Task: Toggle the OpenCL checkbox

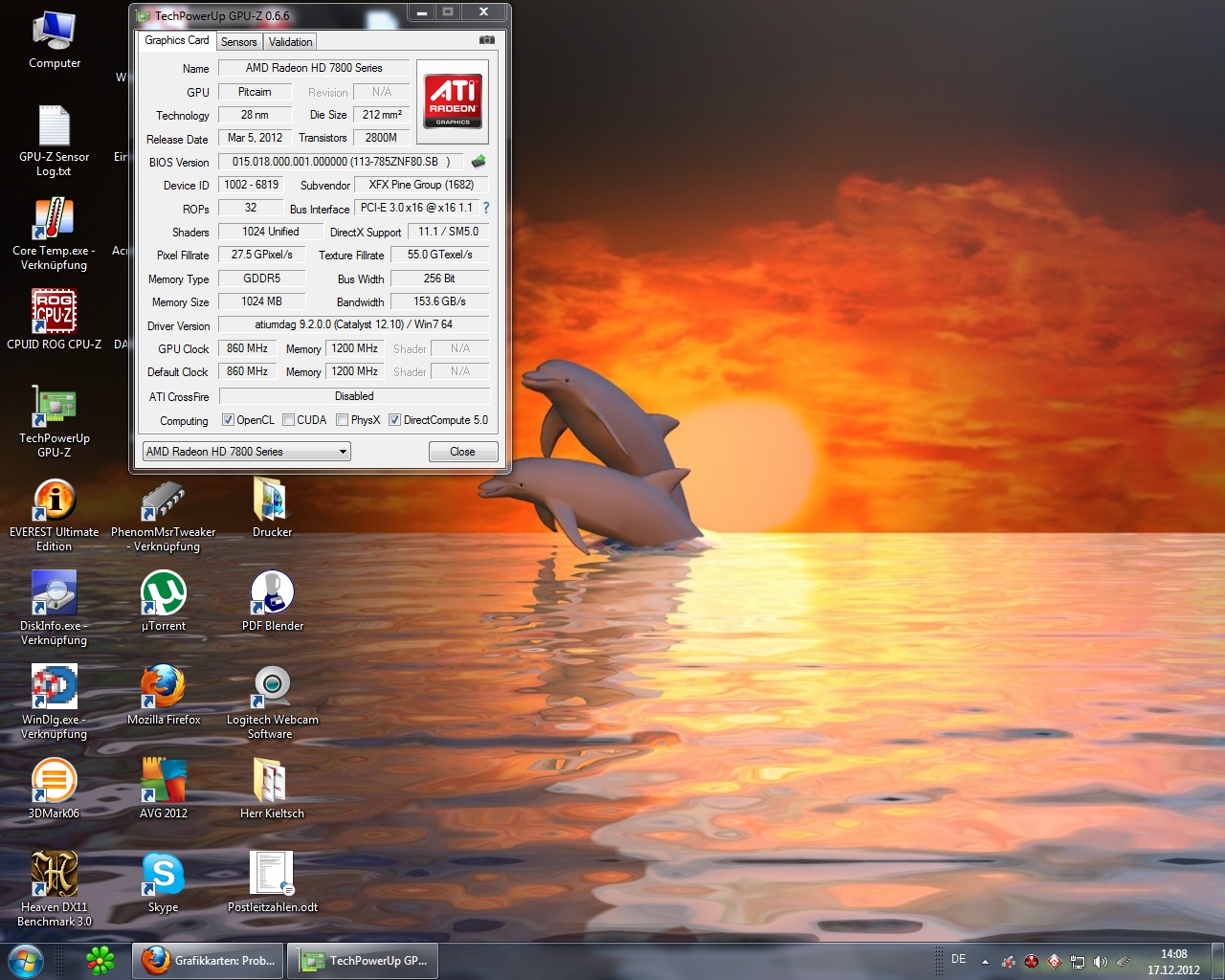Action: pos(228,420)
